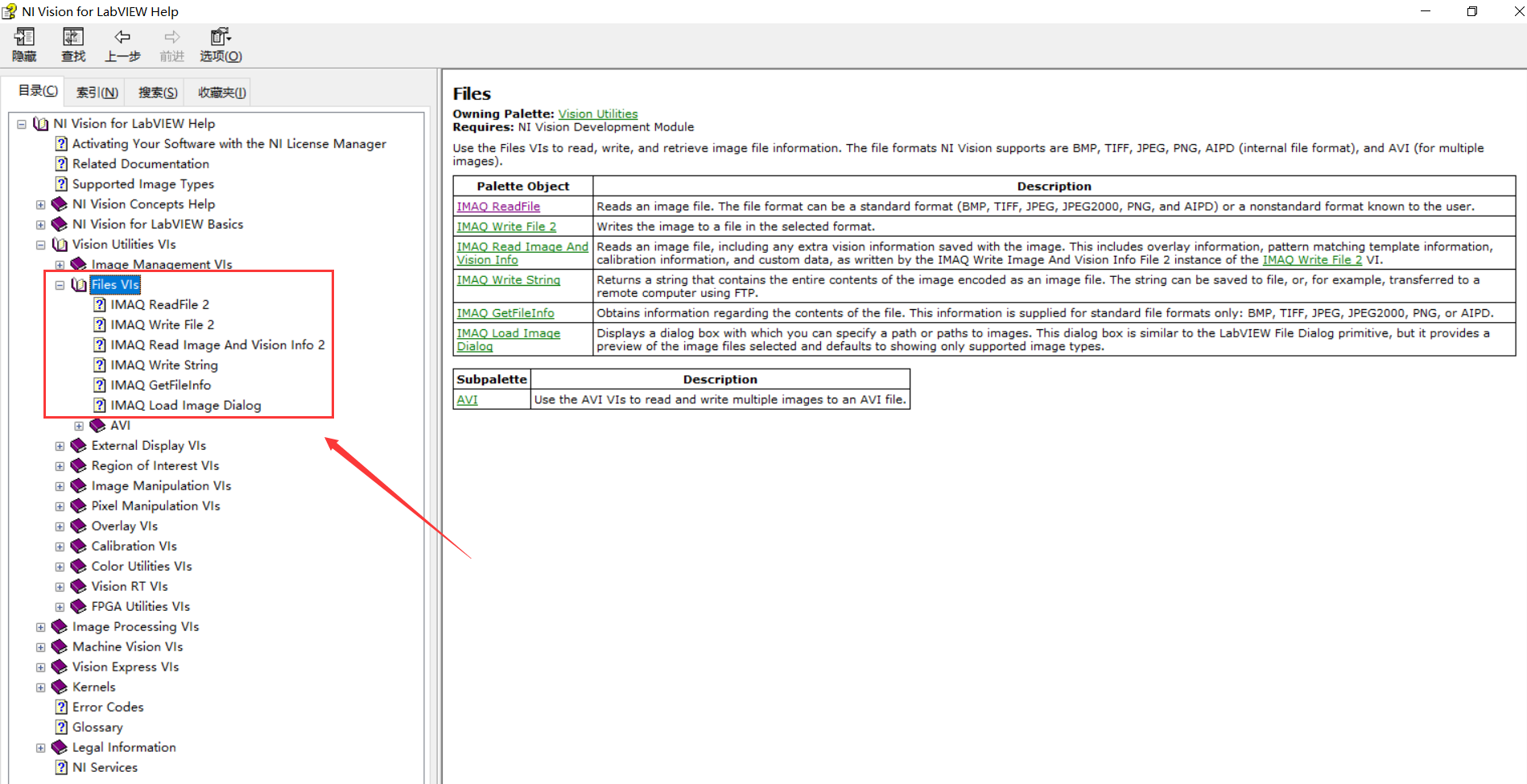Image resolution: width=1527 pixels, height=784 pixels.
Task: Click the page icon beside IMAQ Write String
Action: pos(100,365)
